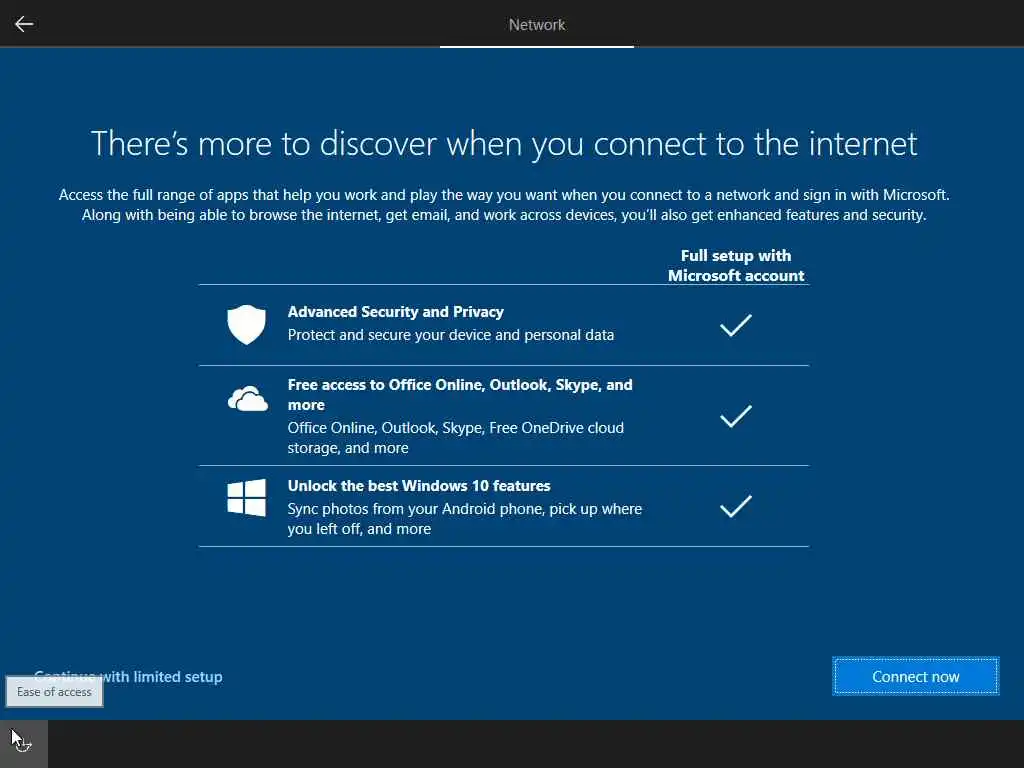Click 'Free access to Office Online, Outlook, Skype' heading
Image resolution: width=1024 pixels, height=768 pixels.
coord(460,394)
